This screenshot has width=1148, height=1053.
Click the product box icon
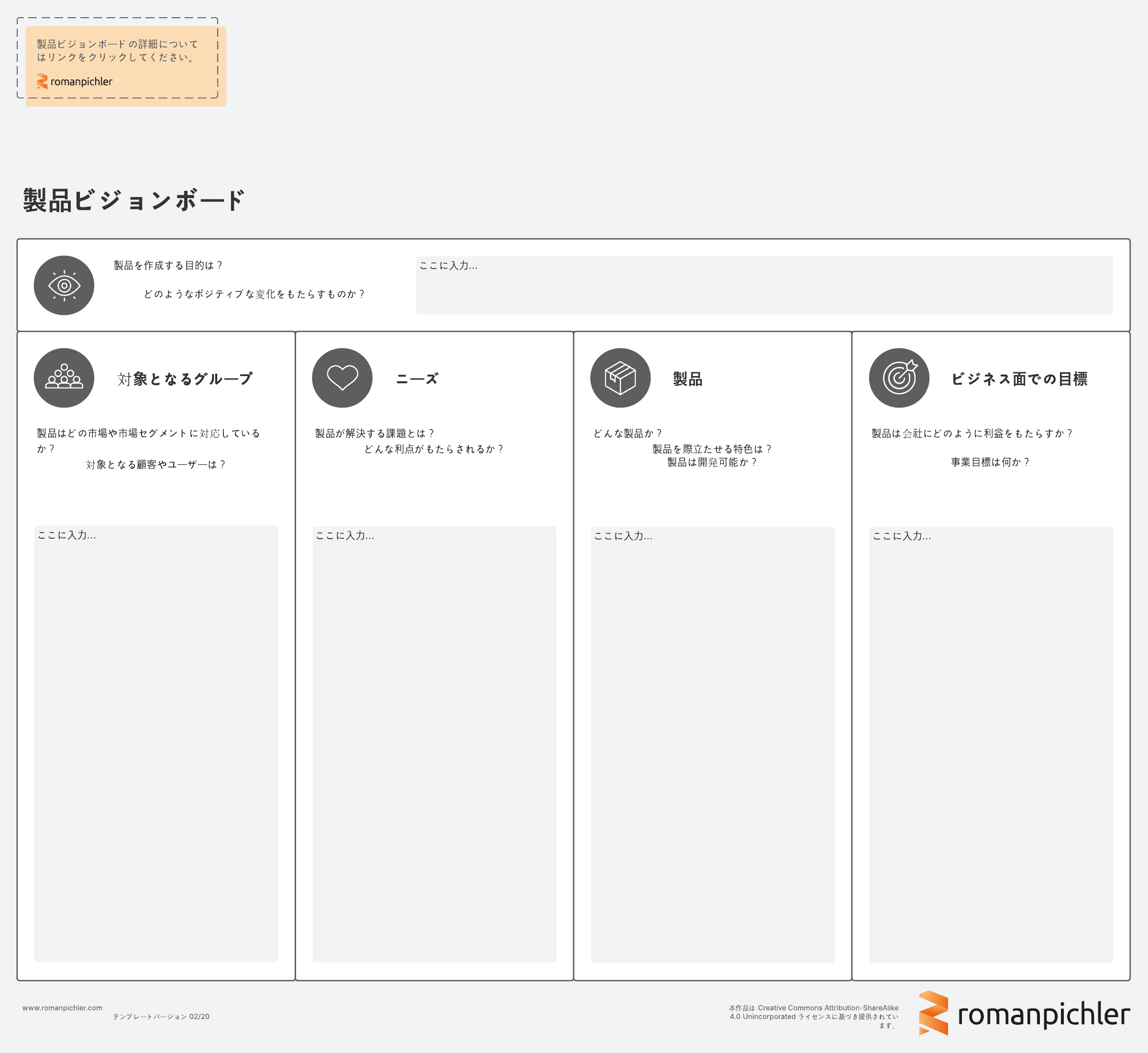(620, 378)
